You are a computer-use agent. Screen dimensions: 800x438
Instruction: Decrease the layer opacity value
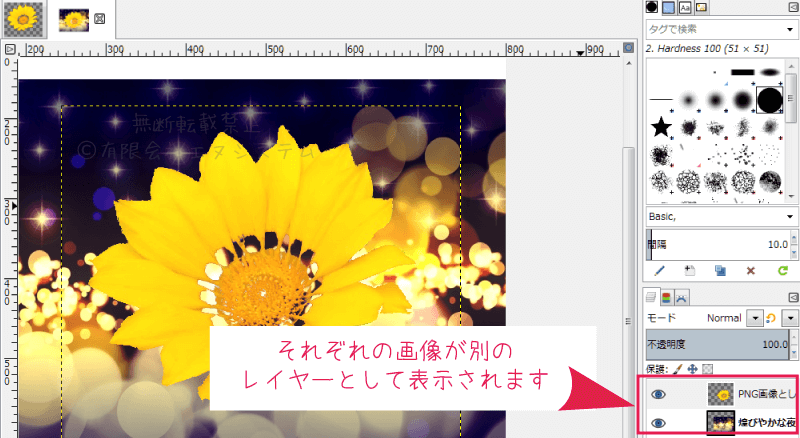[x=793, y=351]
